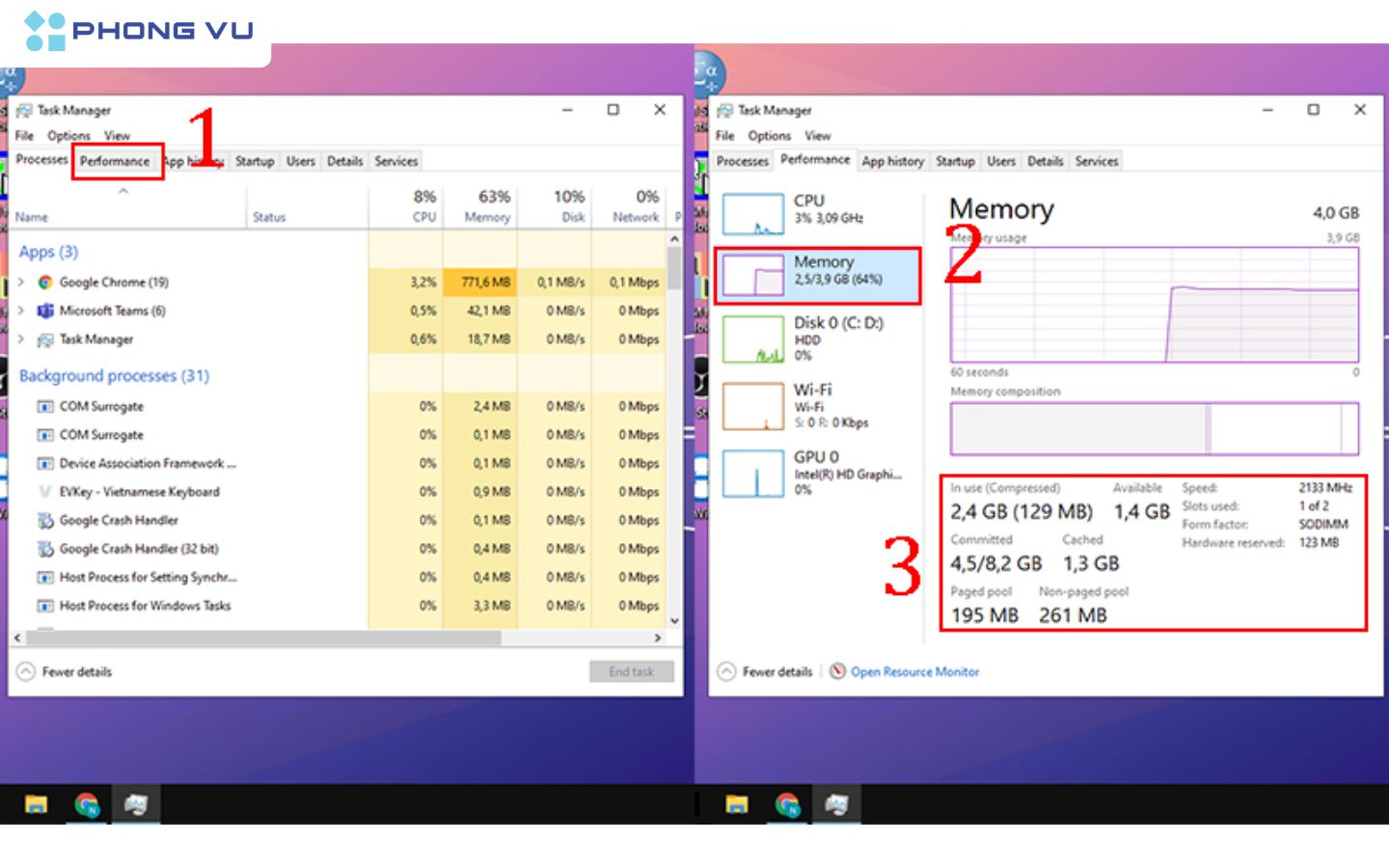
Task: Switch to Users tab in left window
Action: pos(301,161)
